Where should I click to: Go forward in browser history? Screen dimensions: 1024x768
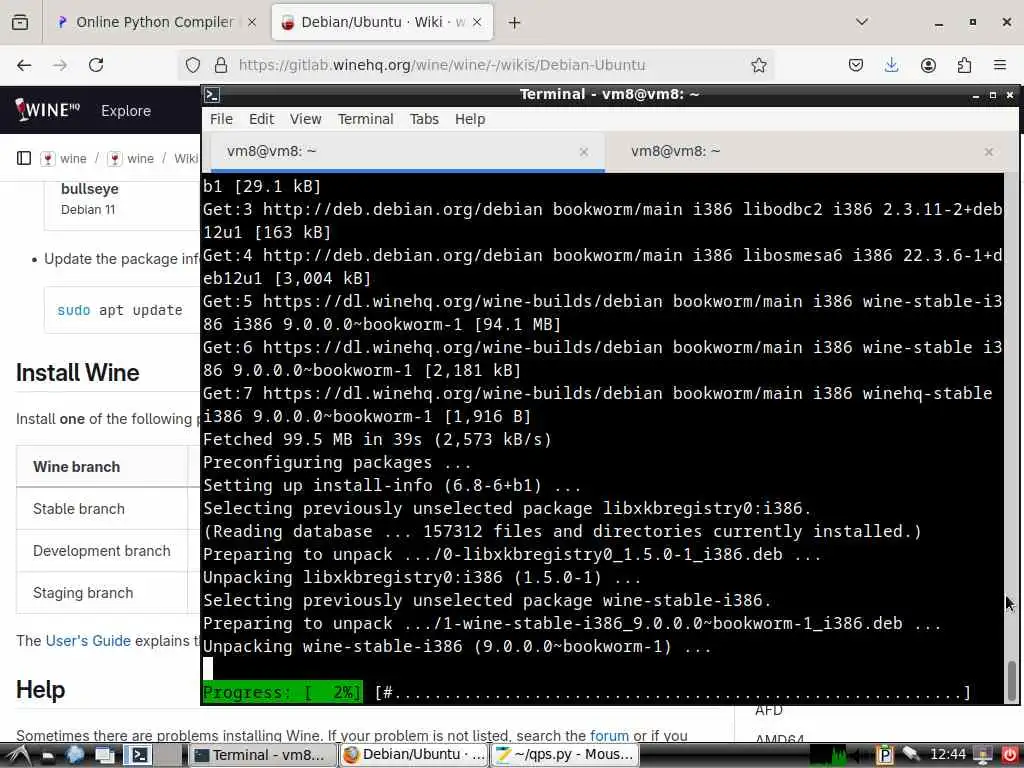(60, 65)
